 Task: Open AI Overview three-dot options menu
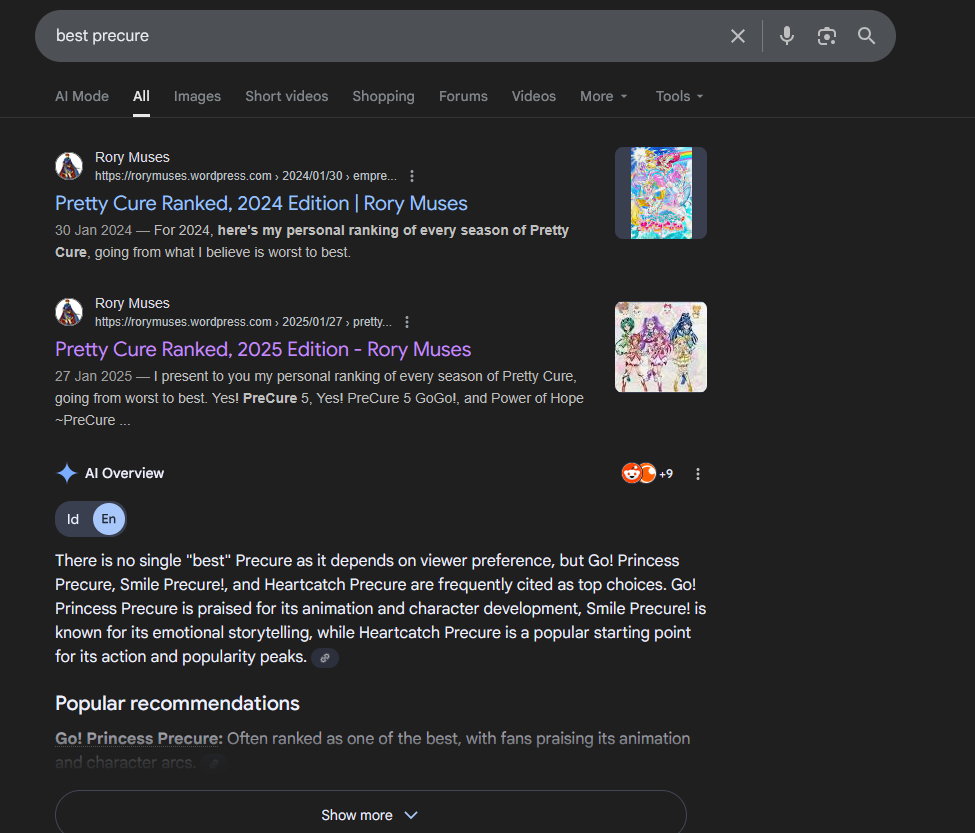698,474
